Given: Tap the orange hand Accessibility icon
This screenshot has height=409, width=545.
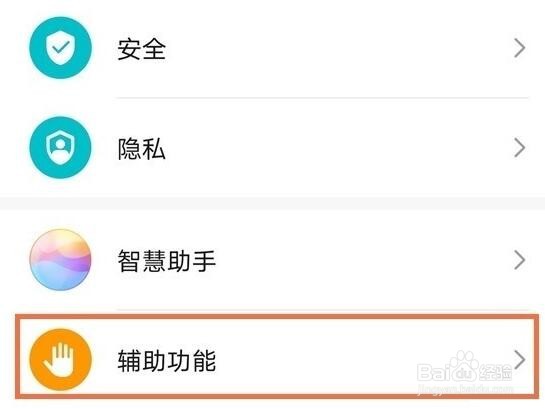Looking at the screenshot, I should pos(60,359).
